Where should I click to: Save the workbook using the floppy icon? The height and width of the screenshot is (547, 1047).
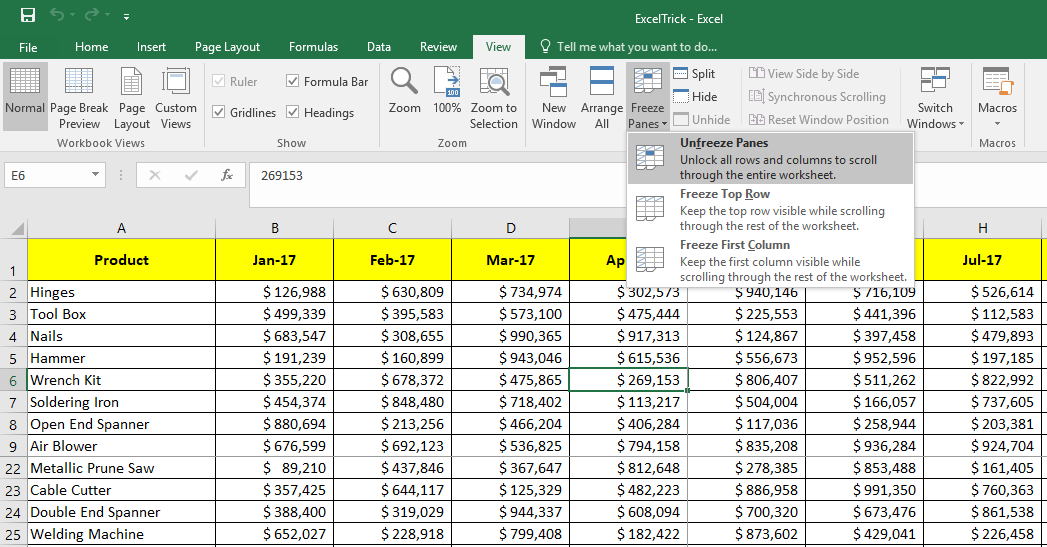coord(28,16)
